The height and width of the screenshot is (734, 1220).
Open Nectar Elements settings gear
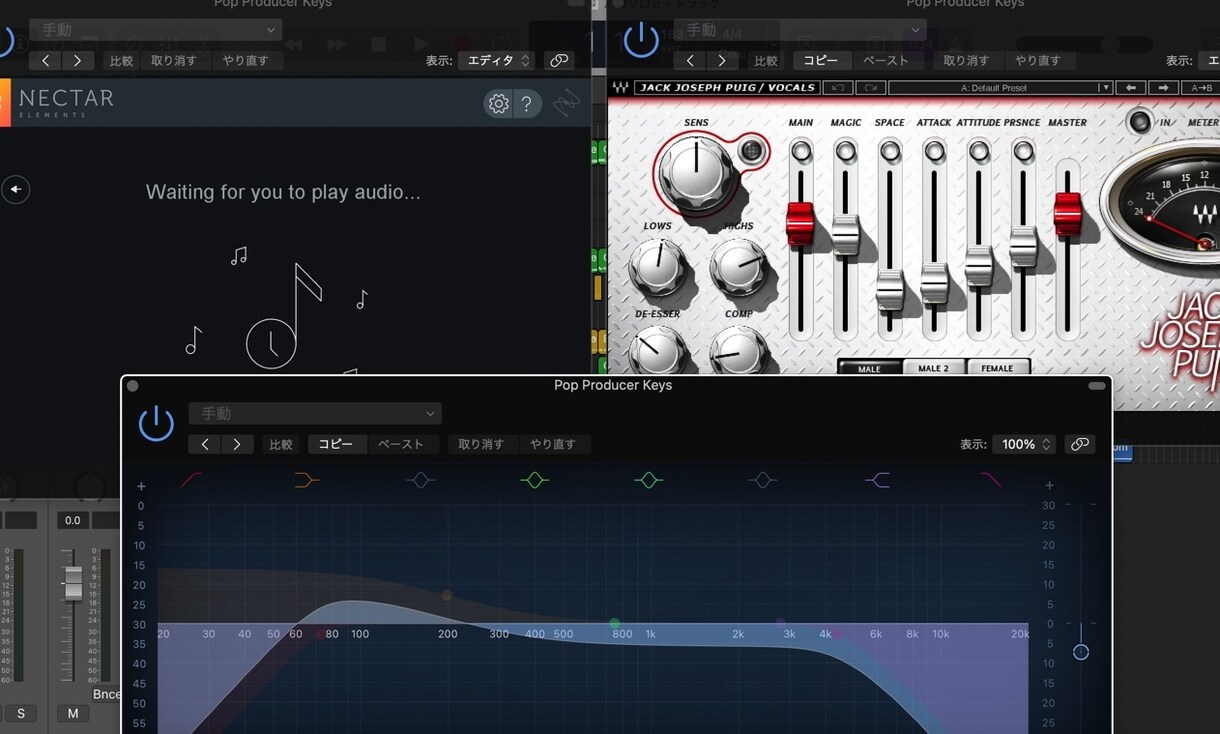coord(498,103)
